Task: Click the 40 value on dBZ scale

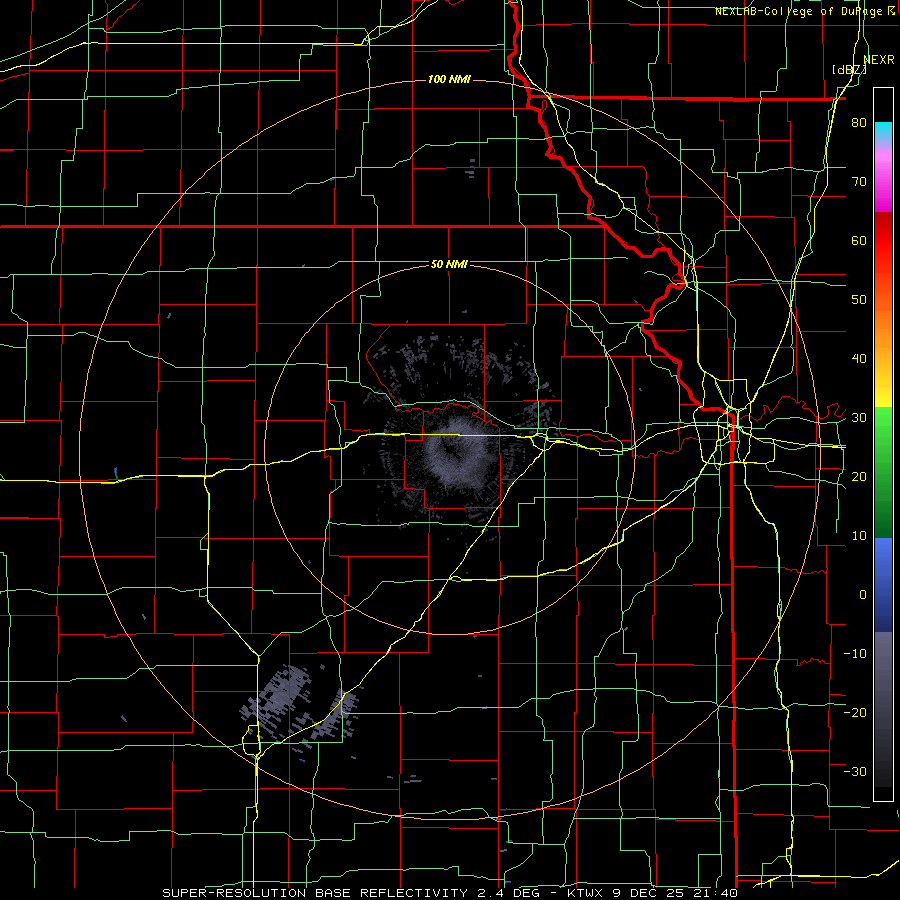Action: tap(859, 359)
